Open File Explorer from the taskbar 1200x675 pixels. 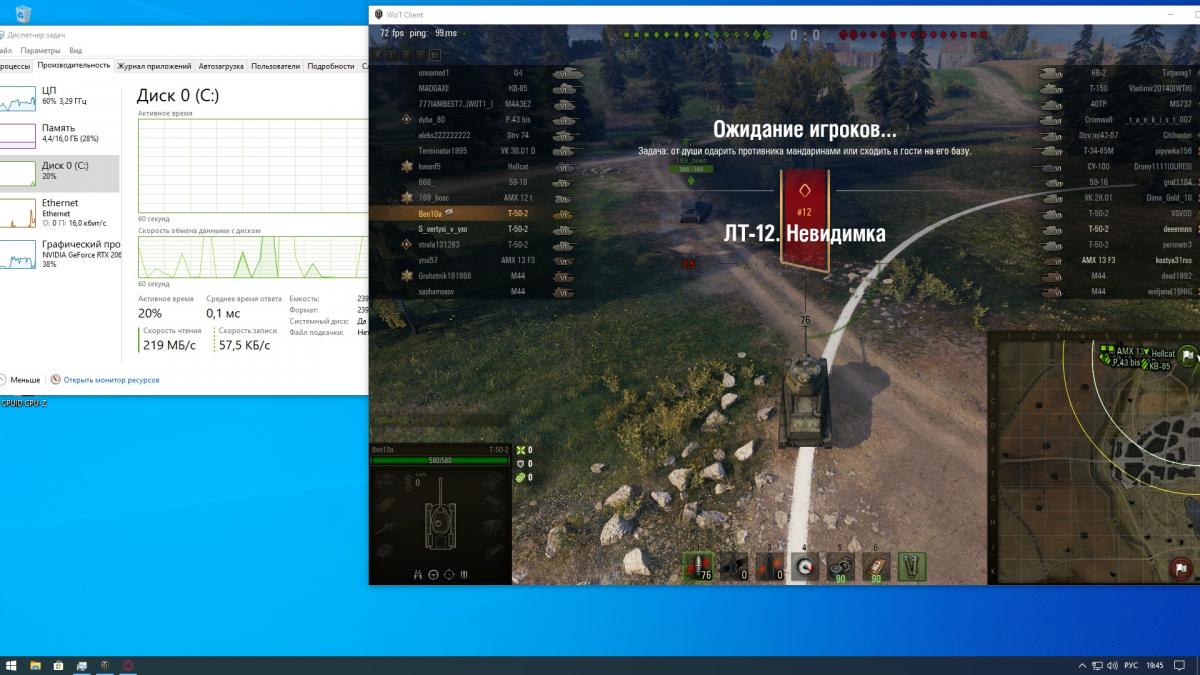pyautogui.click(x=35, y=666)
